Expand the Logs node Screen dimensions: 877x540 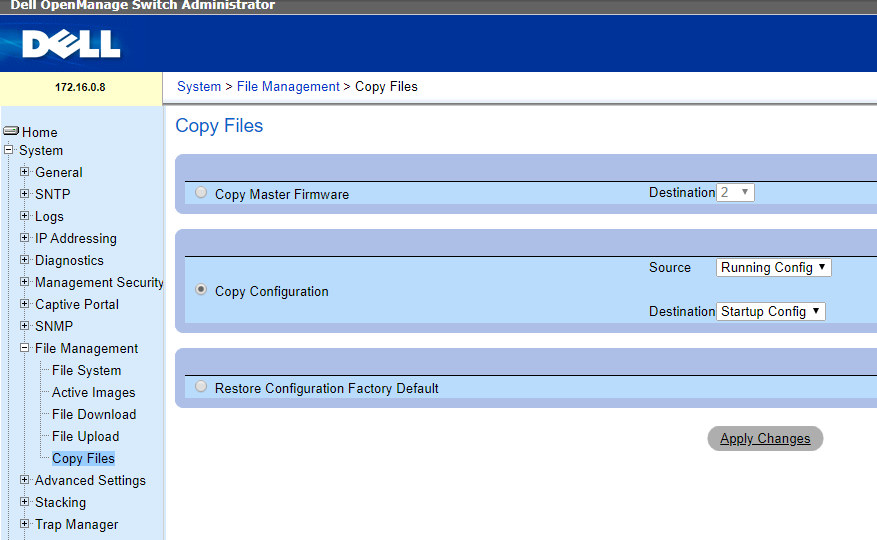pyautogui.click(x=25, y=215)
